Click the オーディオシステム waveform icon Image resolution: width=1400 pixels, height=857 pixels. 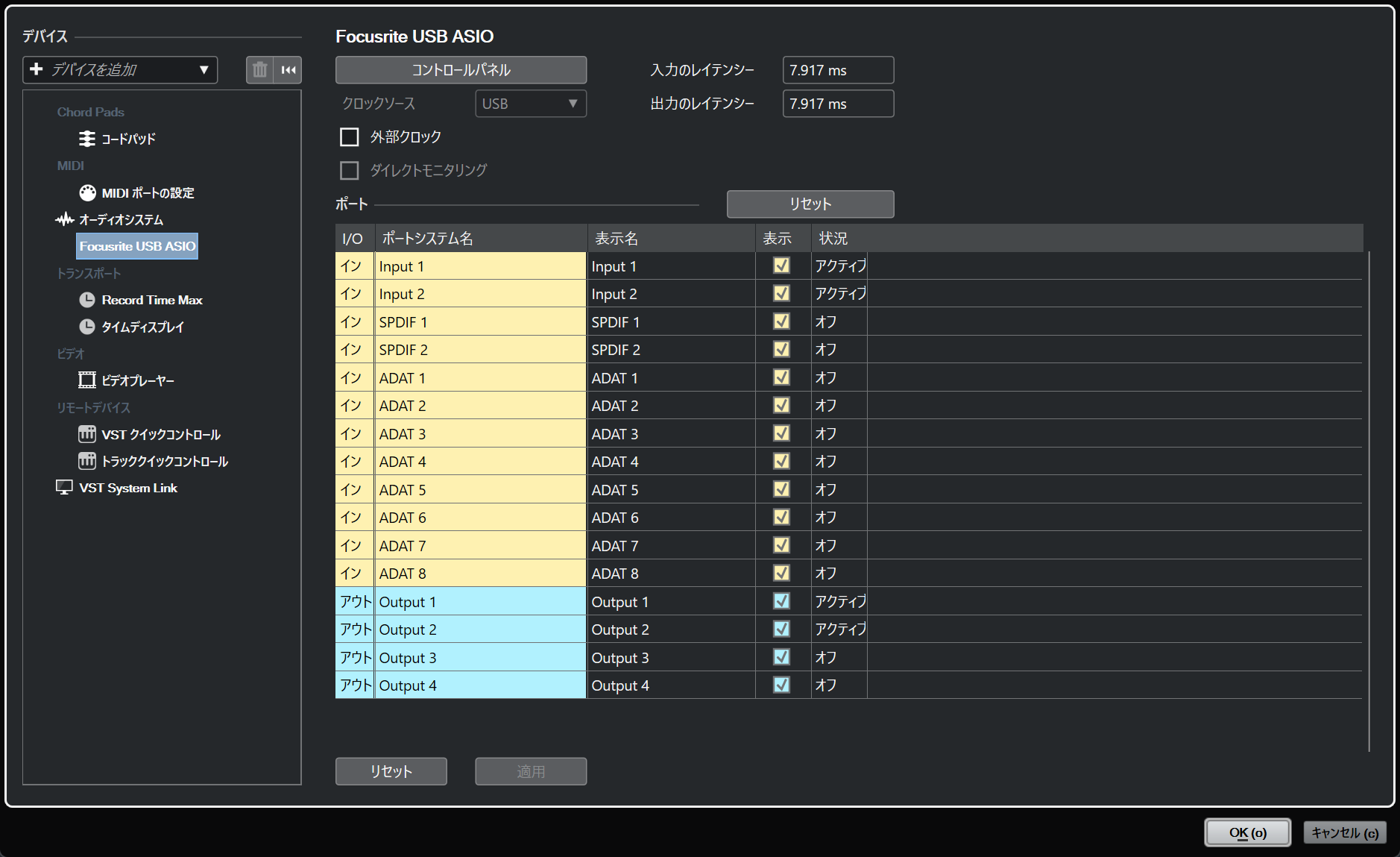65,219
